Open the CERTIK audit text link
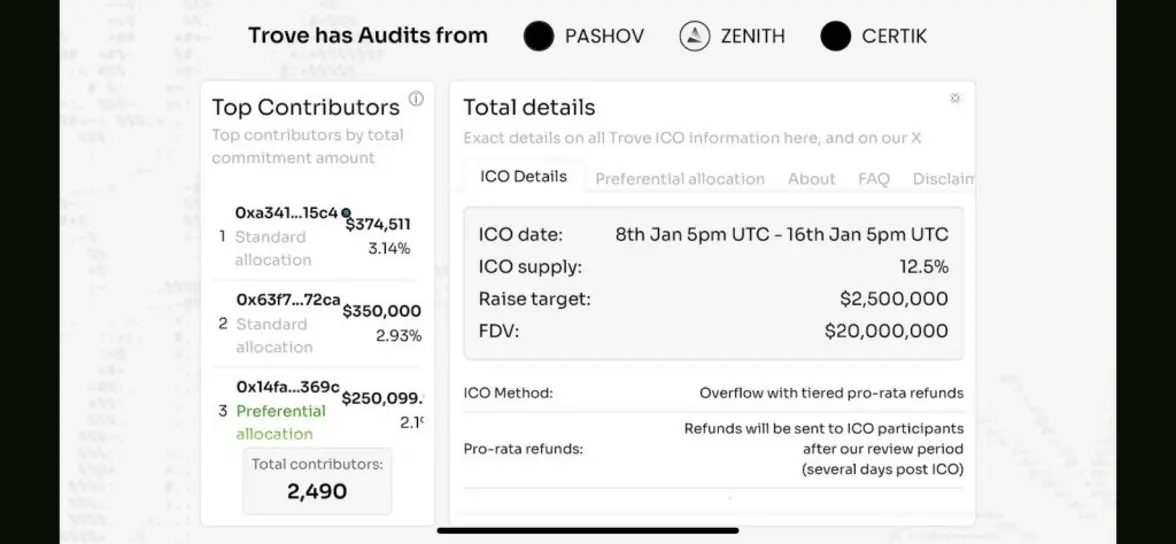The image size is (1176, 544). 894,37
